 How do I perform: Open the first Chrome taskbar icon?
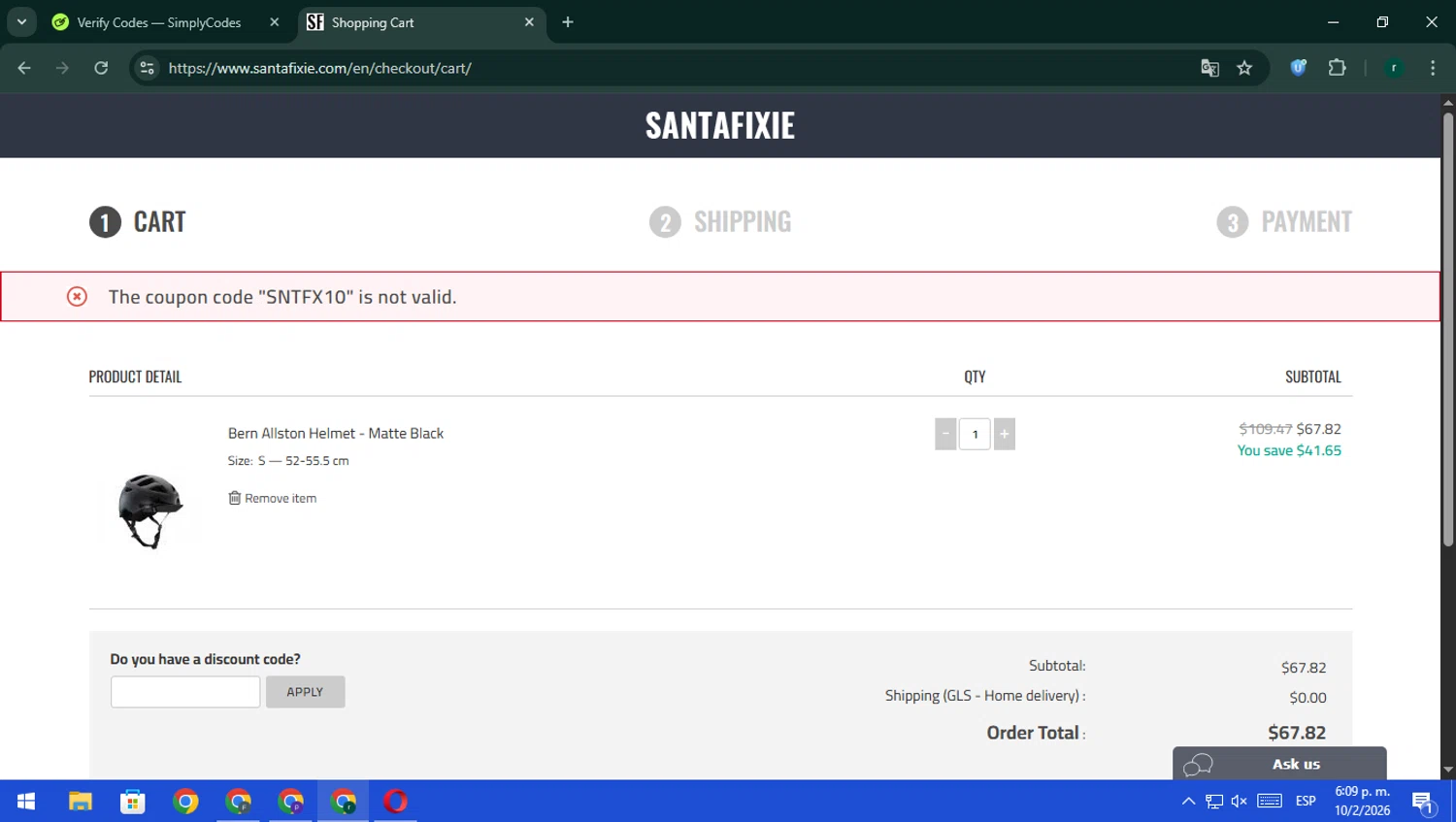click(x=185, y=801)
